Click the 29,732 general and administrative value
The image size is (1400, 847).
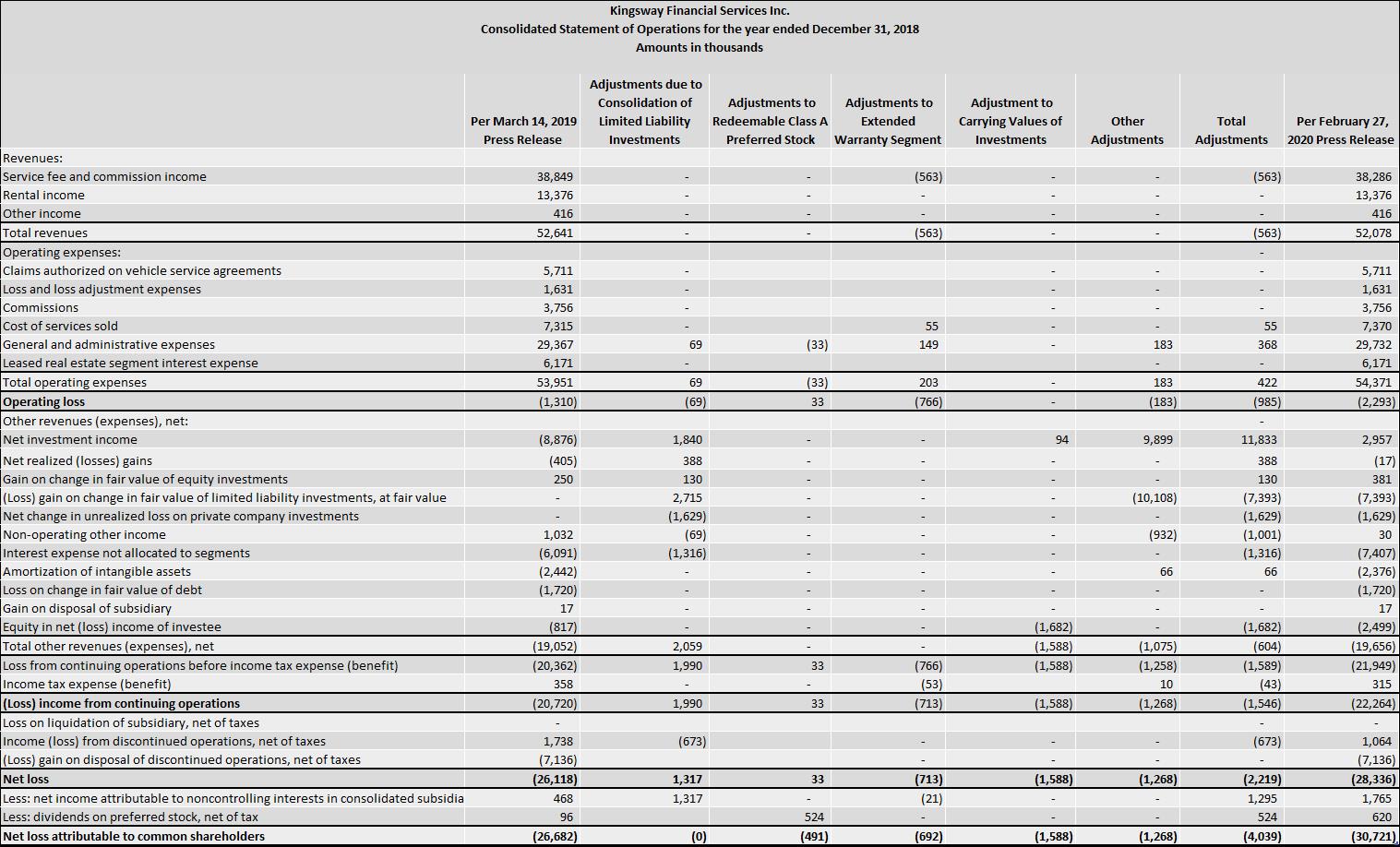click(x=1374, y=344)
